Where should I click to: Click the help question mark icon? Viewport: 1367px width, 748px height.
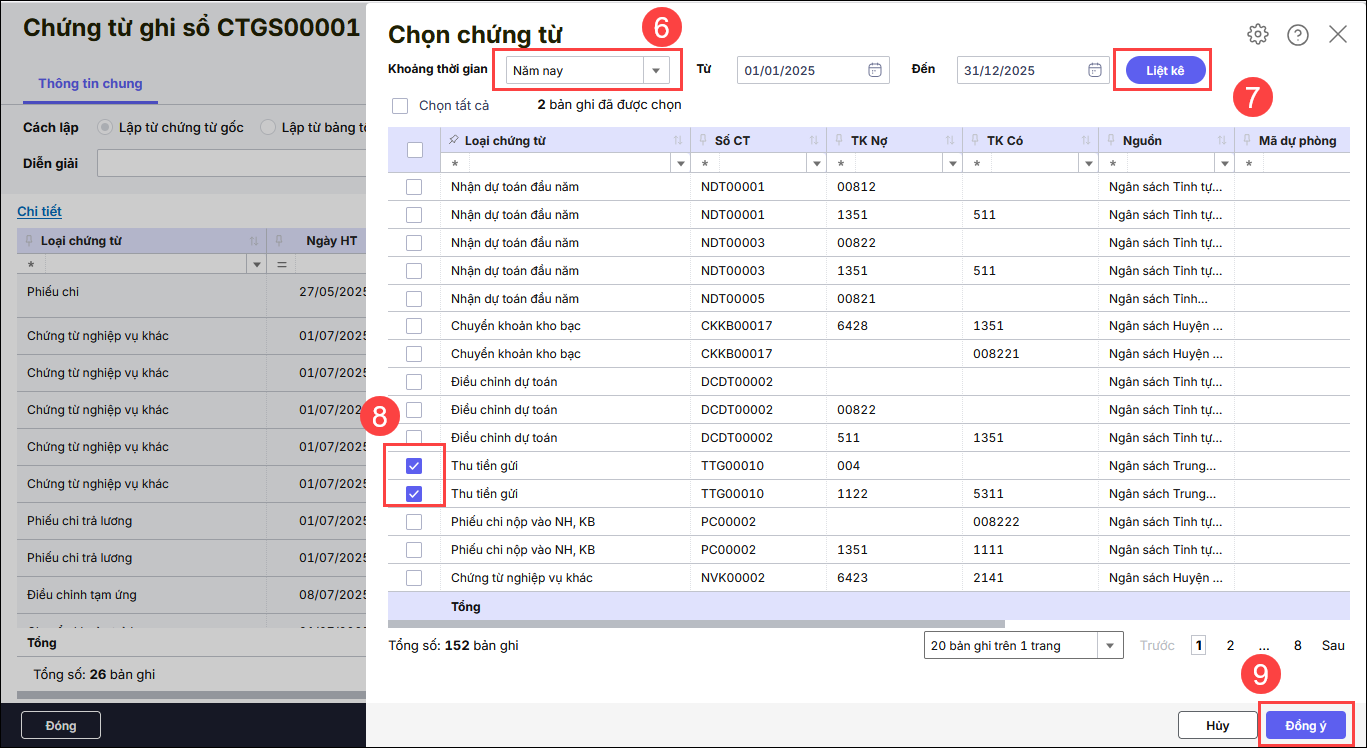pyautogui.click(x=1298, y=35)
